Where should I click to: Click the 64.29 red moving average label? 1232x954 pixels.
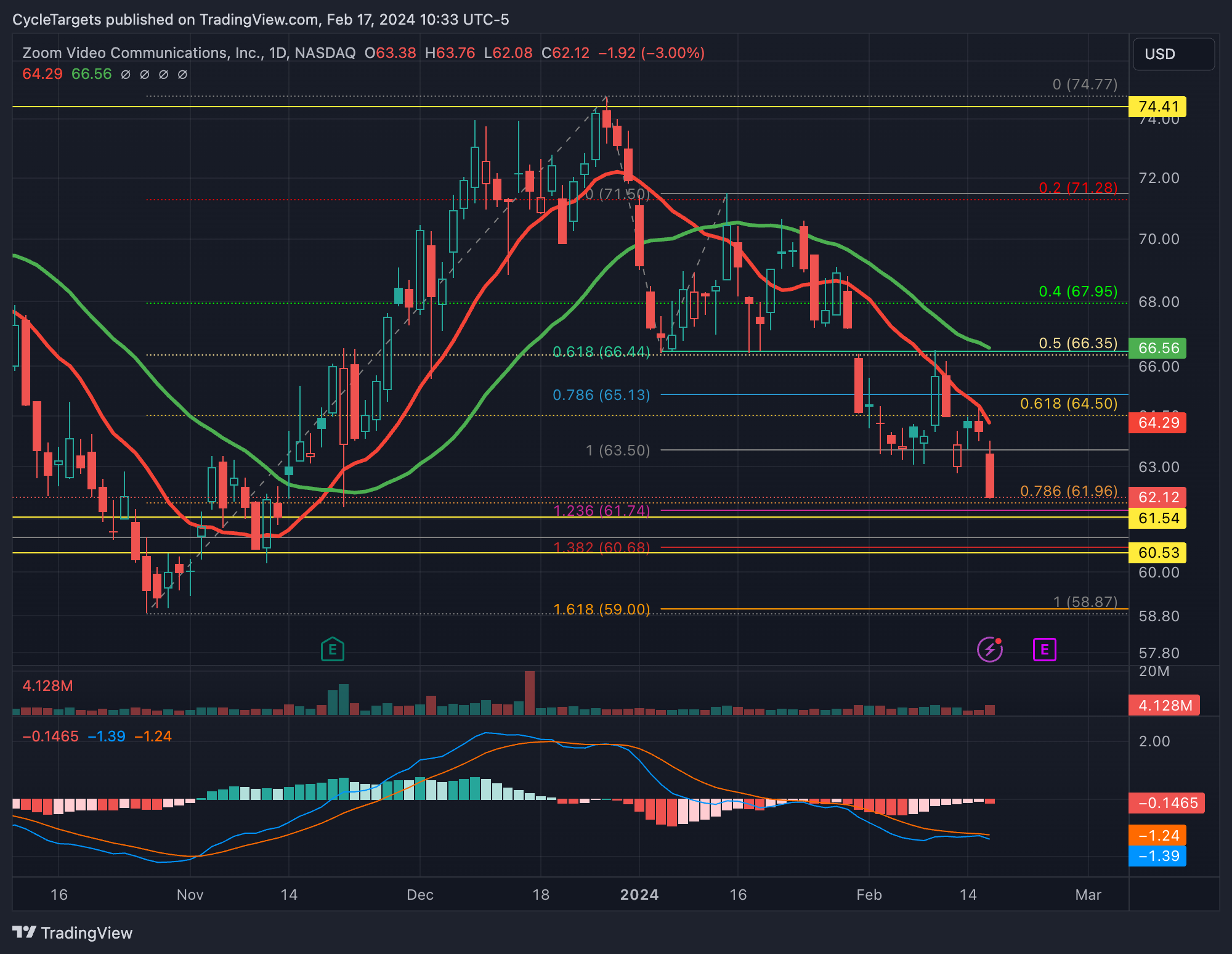1157,423
